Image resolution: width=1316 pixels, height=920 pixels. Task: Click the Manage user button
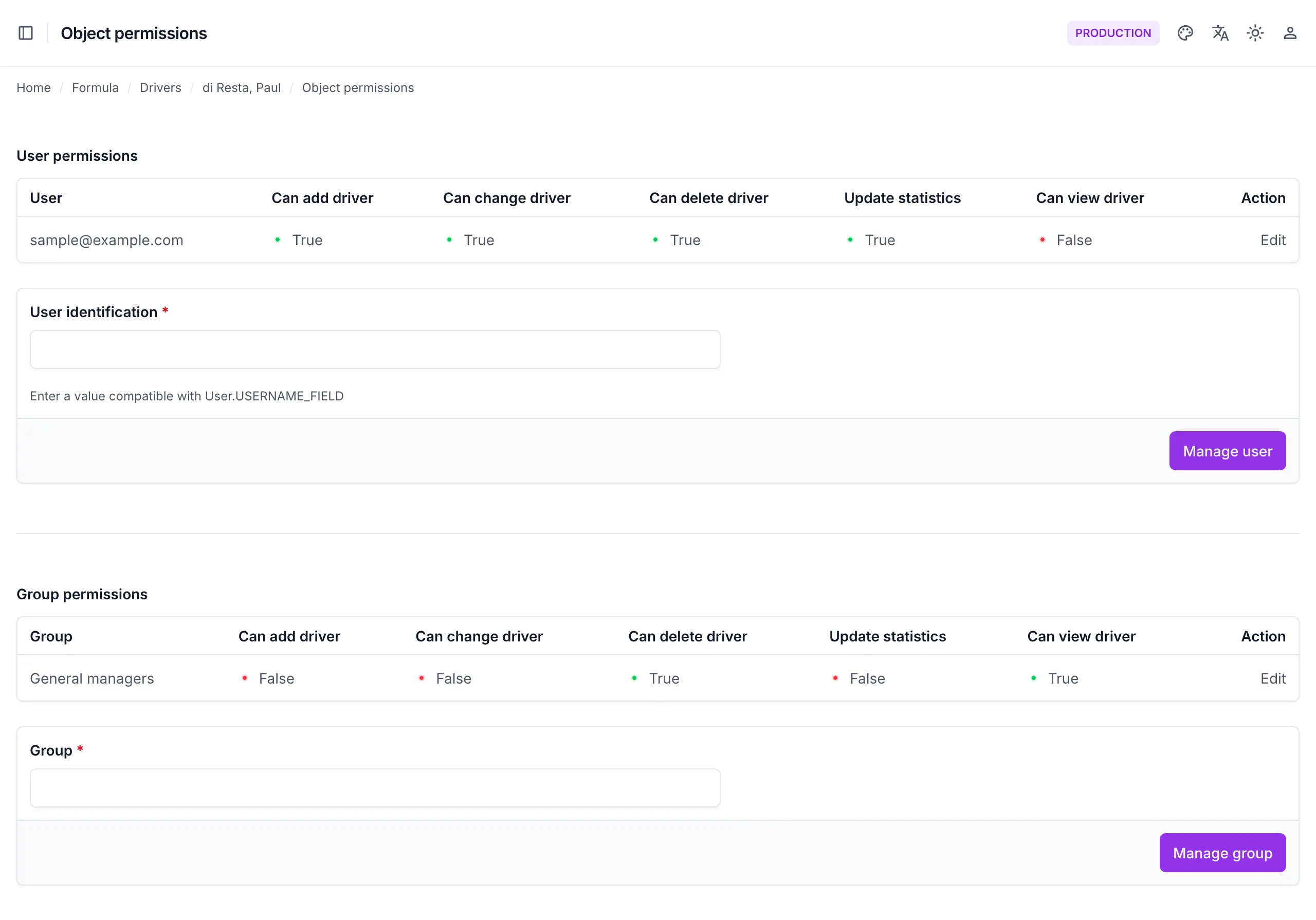[x=1227, y=451]
